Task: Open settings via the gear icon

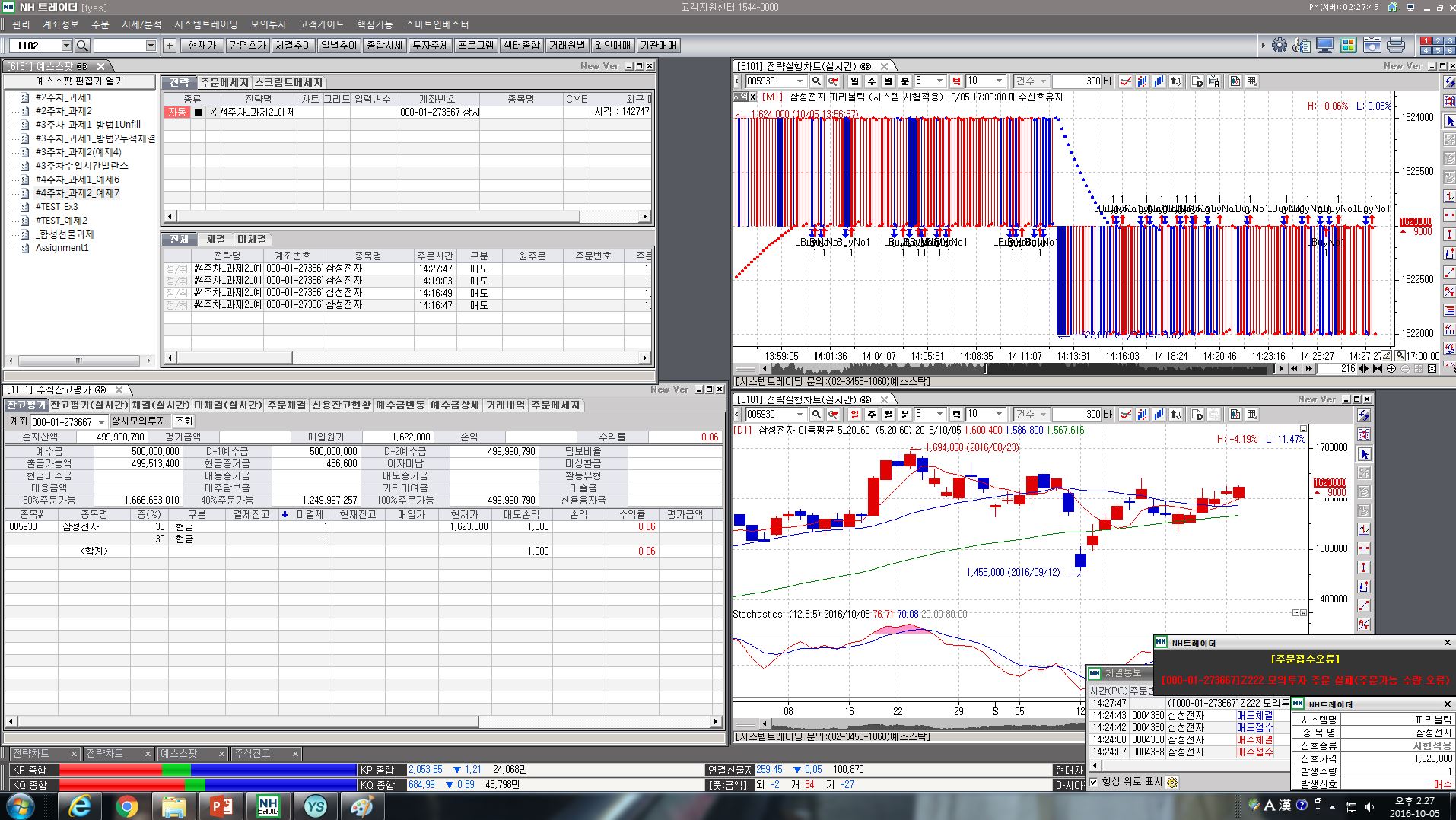Action: [1280, 45]
